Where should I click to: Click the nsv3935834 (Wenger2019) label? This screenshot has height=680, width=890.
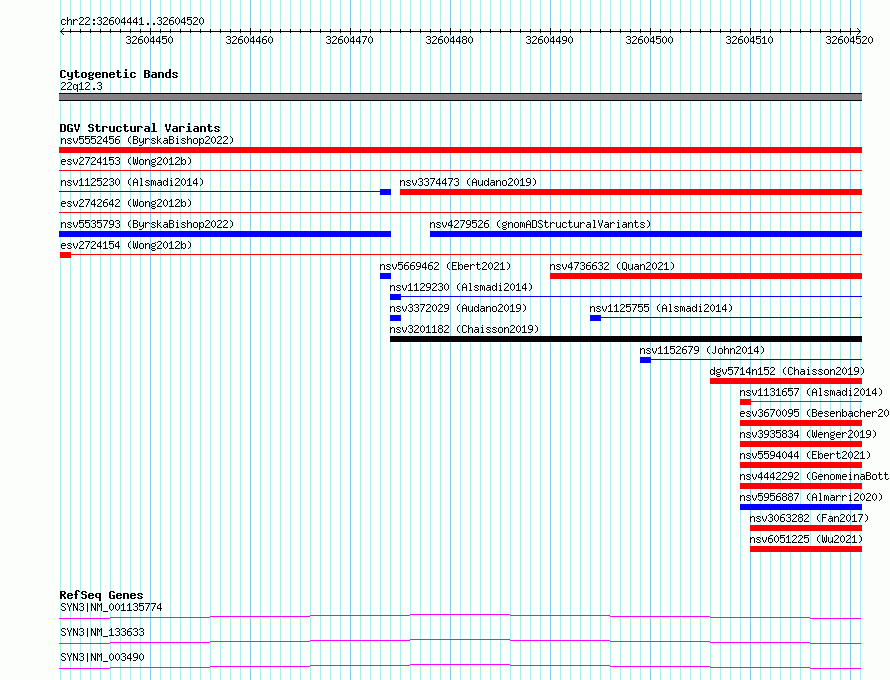(808, 434)
